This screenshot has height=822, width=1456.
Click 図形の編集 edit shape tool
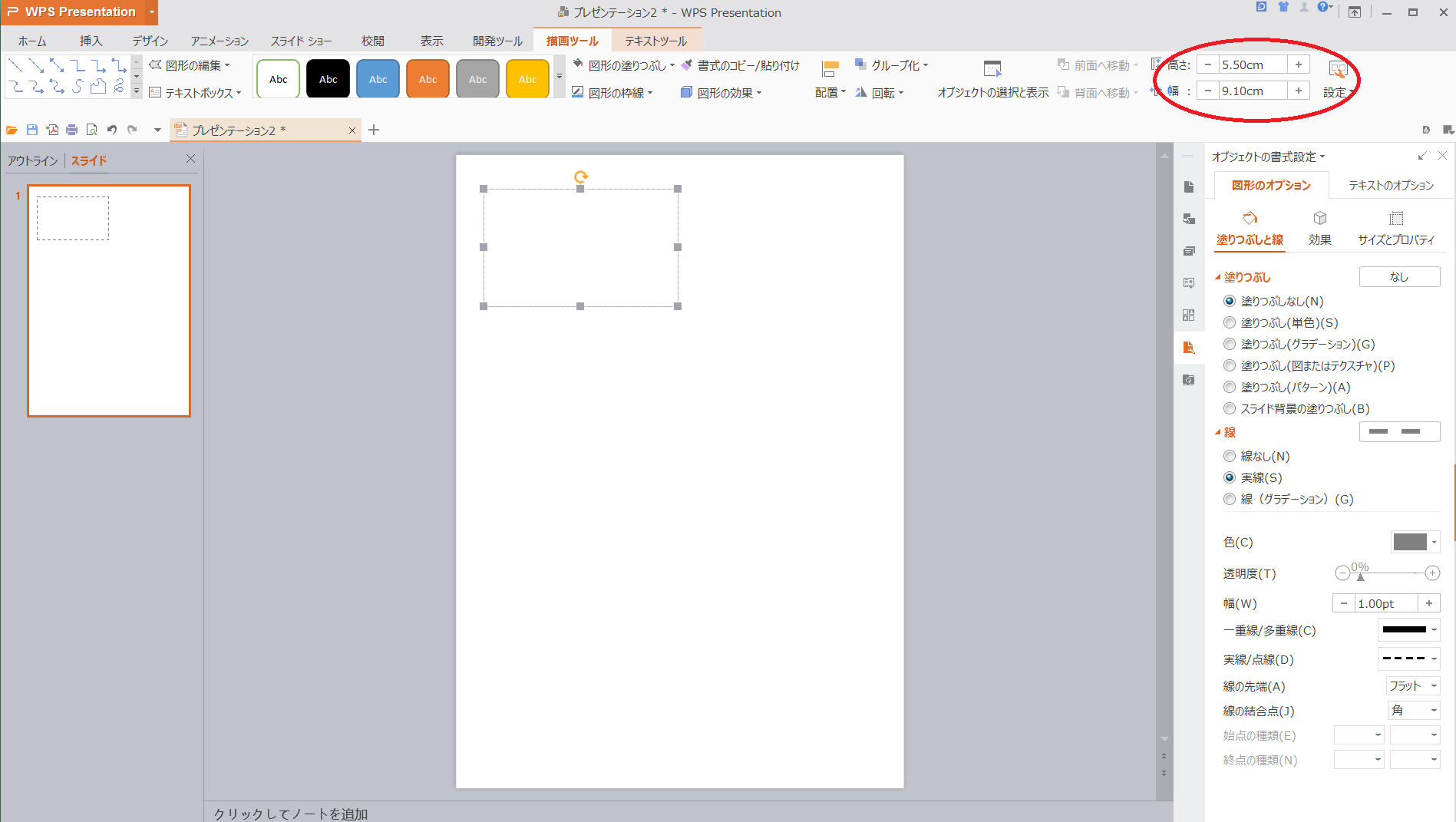point(189,66)
